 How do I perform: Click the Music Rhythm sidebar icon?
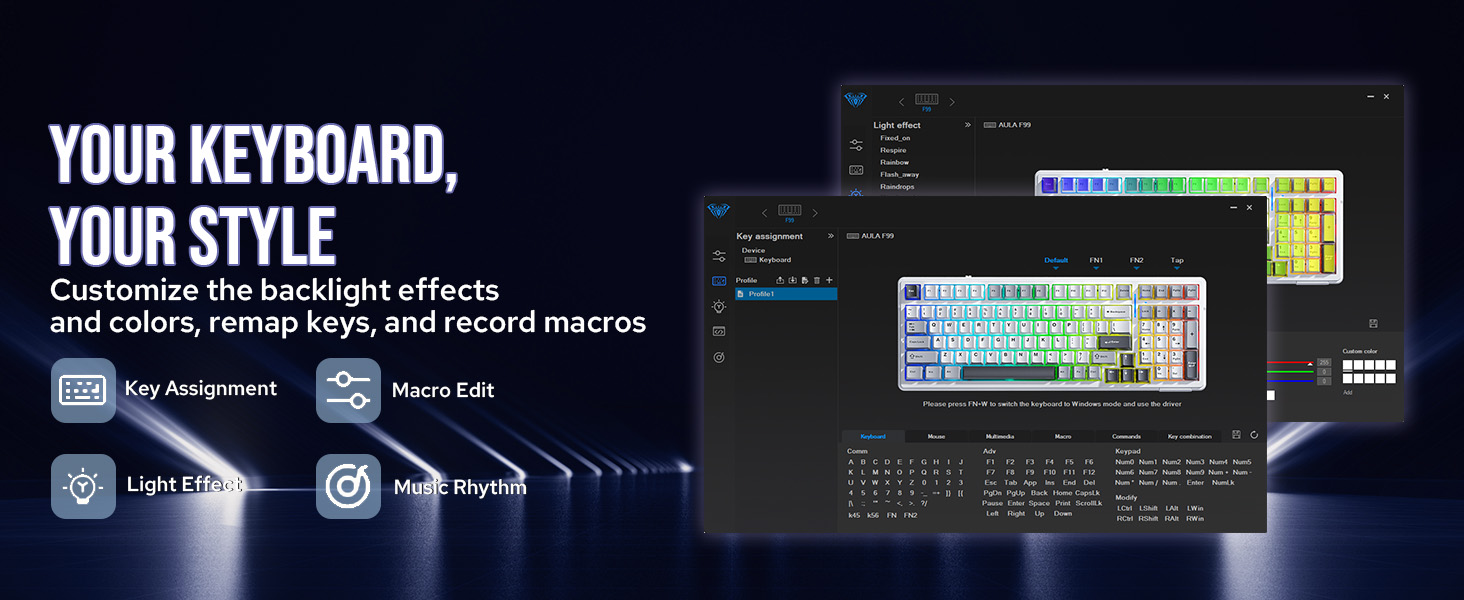coord(718,355)
